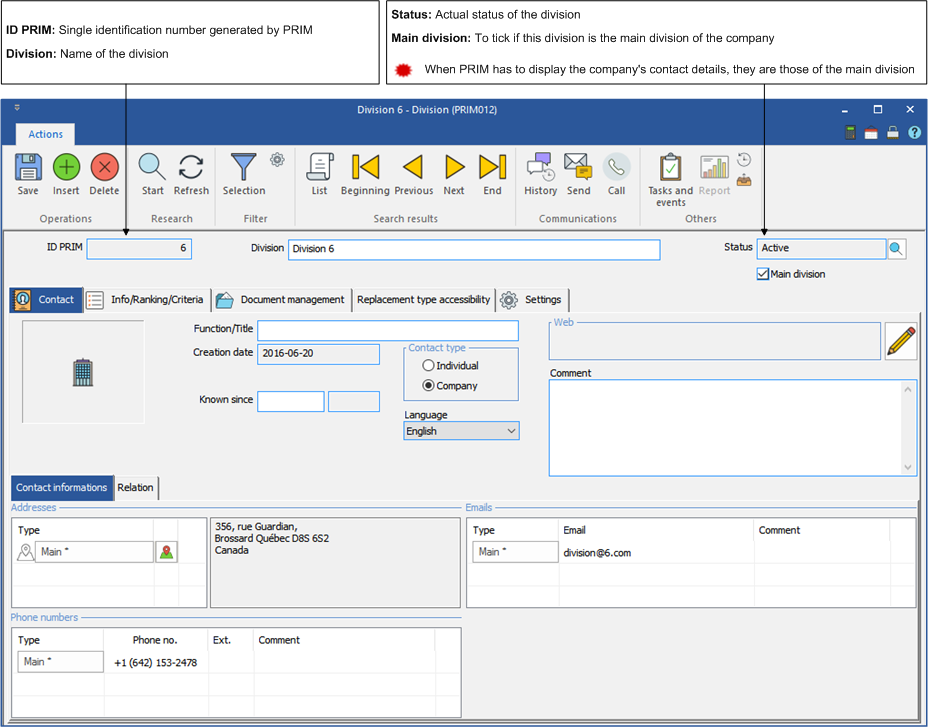Click the green Insert plus icon

66,168
